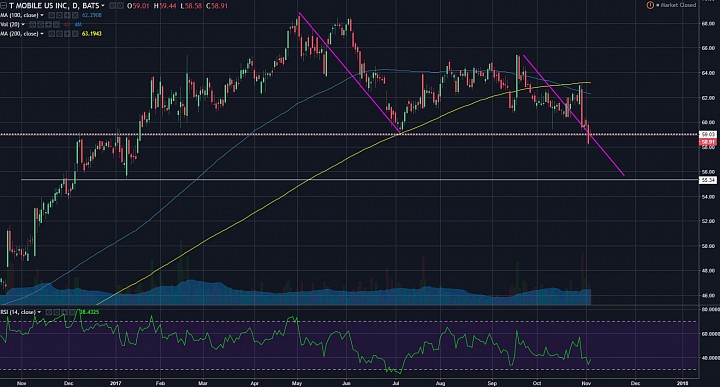The image size is (720, 387).
Task: Click the MA (100, close) legend label
Action: tap(19, 15)
